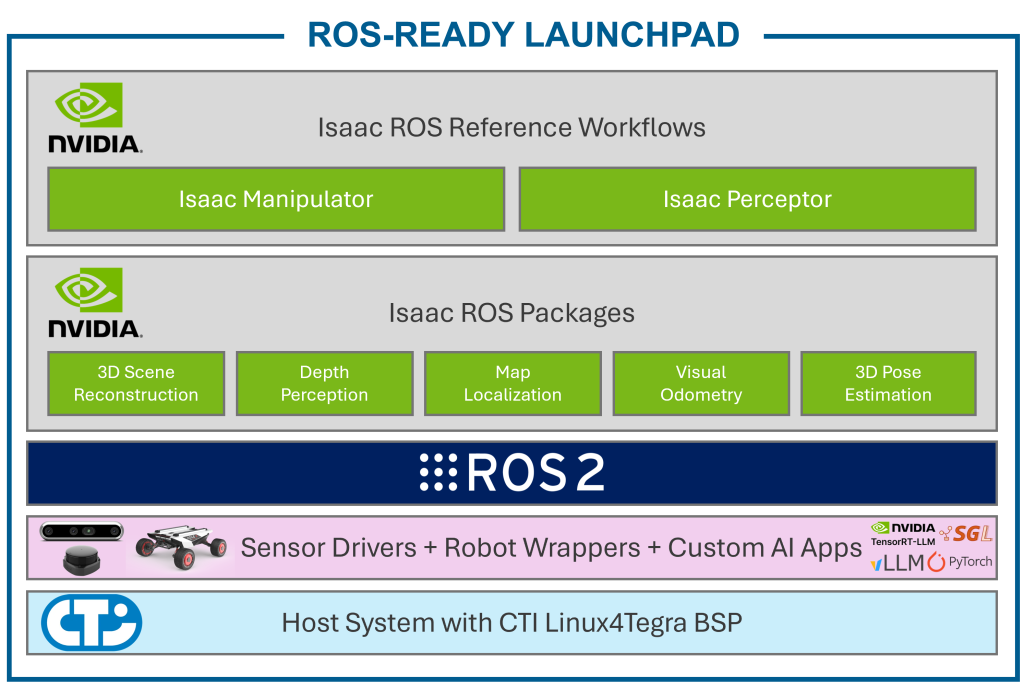
Task: Select the 3D Pose Estimation block
Action: point(889,383)
